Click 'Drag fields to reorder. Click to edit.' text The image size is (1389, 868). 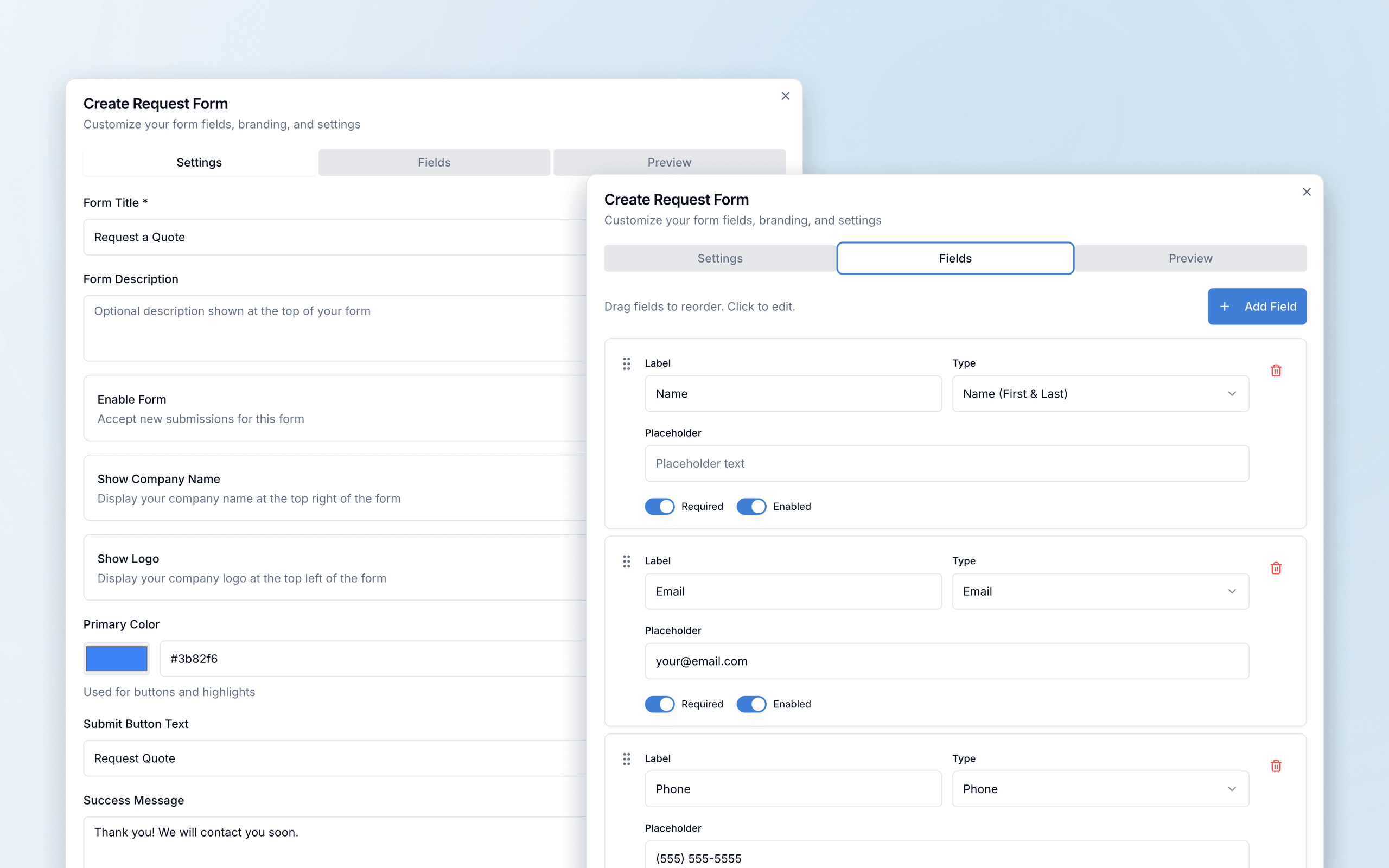[x=700, y=307]
